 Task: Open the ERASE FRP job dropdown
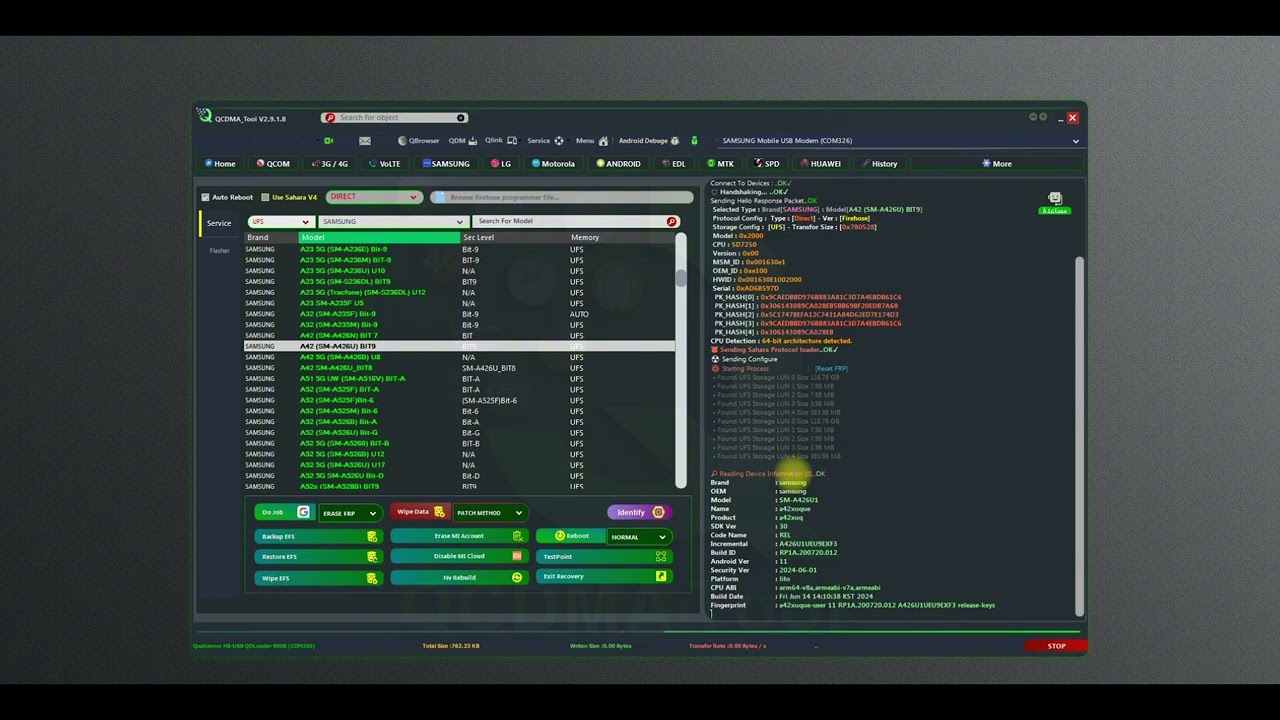349,513
